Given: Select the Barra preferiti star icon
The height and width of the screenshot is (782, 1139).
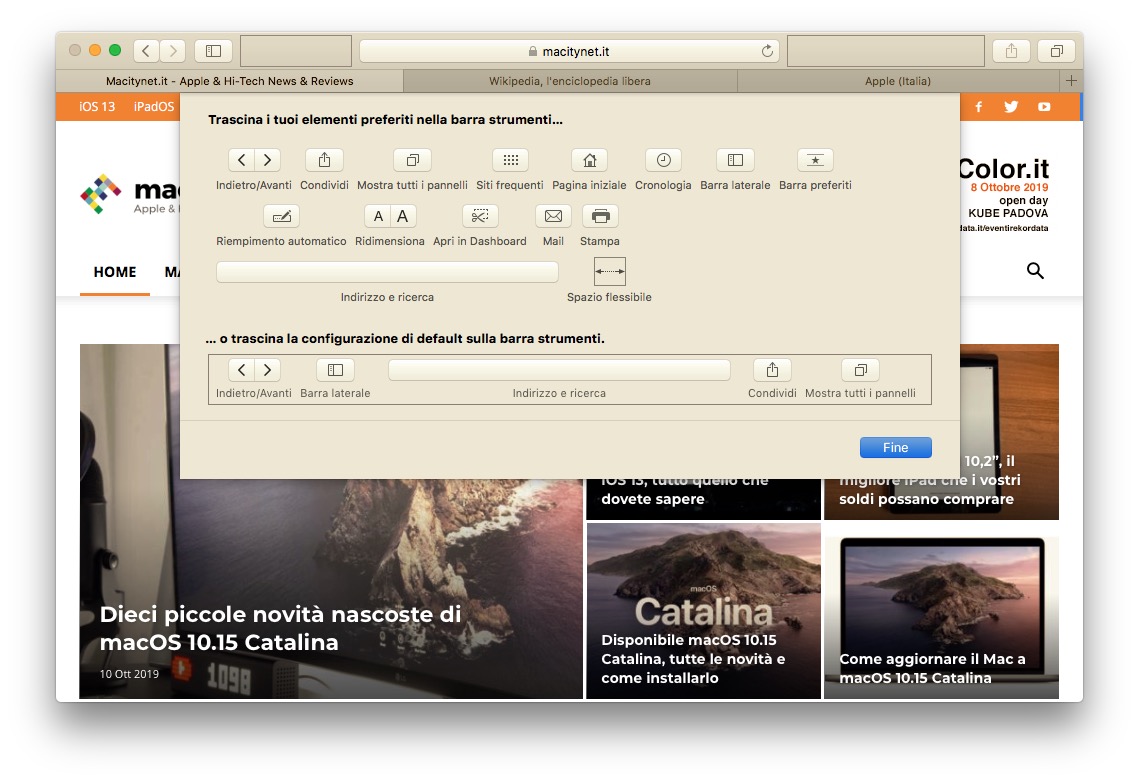Looking at the screenshot, I should coord(815,160).
